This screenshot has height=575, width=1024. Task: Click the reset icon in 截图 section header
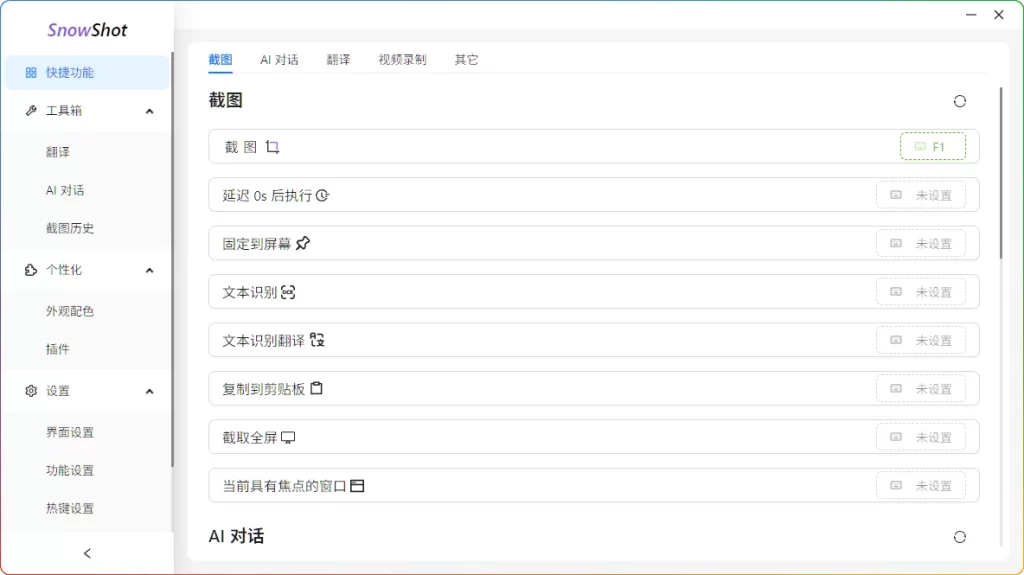(959, 101)
